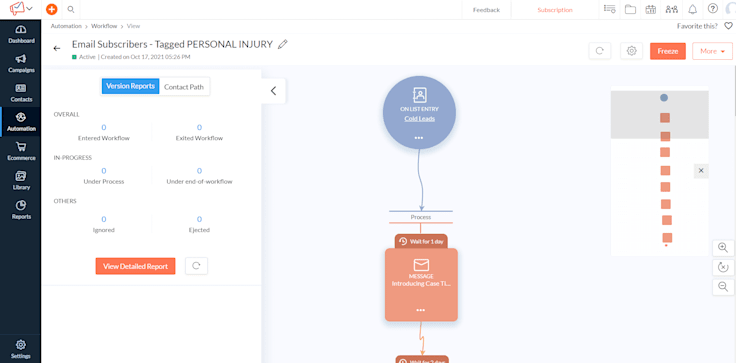Image resolution: width=736 pixels, height=363 pixels.
Task: Open the Library section
Action: pyautogui.click(x=21, y=181)
